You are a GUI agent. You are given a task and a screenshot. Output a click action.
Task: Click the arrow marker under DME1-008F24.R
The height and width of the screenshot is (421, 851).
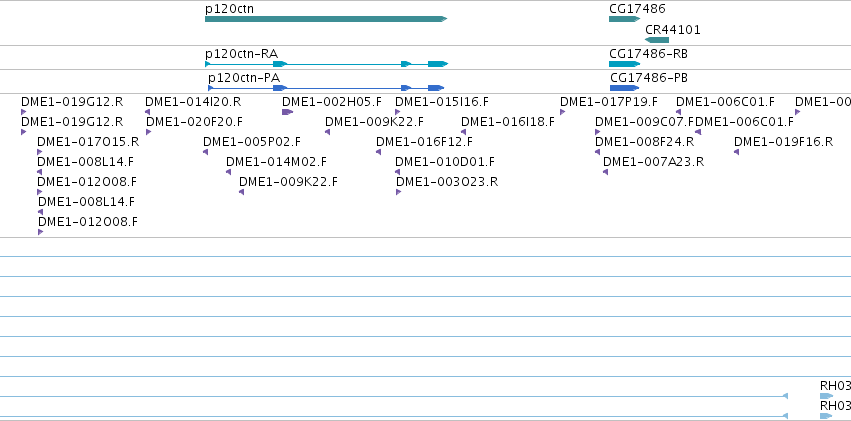tap(598, 152)
